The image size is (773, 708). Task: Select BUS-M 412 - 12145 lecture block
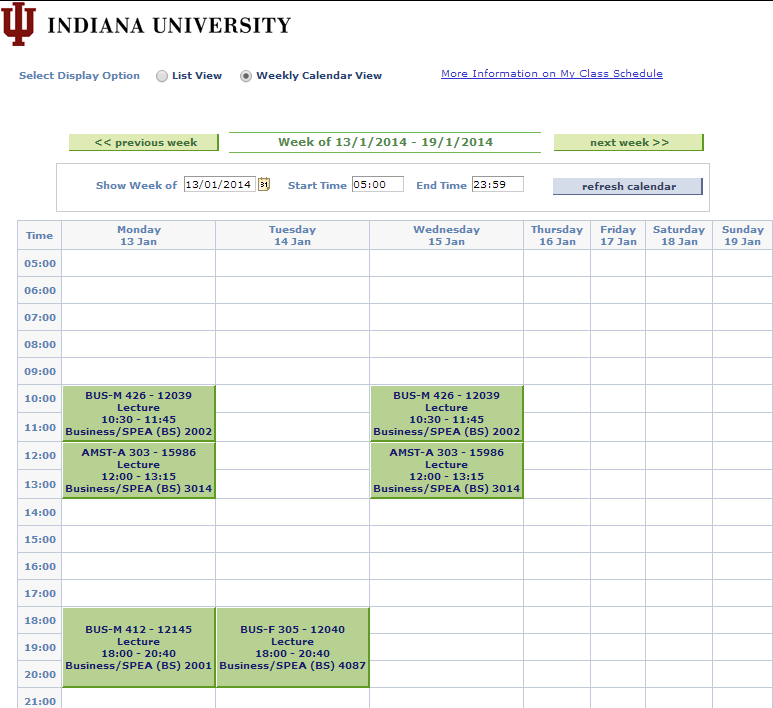(139, 647)
